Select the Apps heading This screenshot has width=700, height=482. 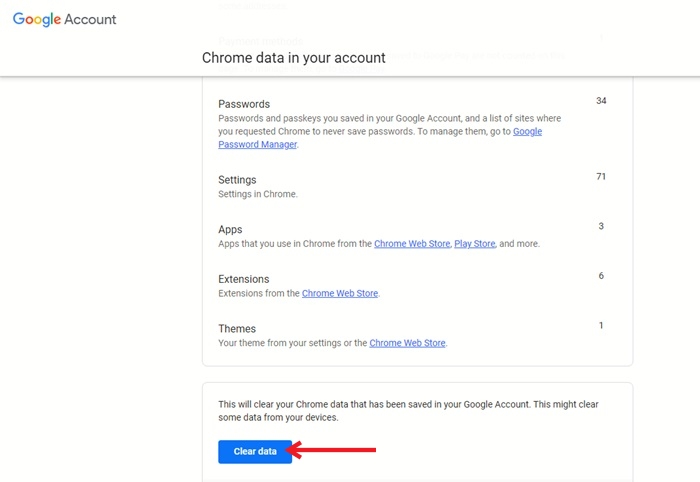[x=230, y=229]
